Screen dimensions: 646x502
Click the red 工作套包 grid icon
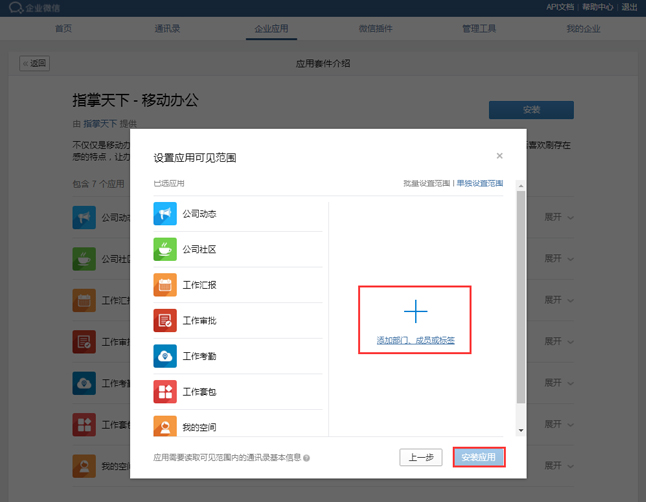165,392
